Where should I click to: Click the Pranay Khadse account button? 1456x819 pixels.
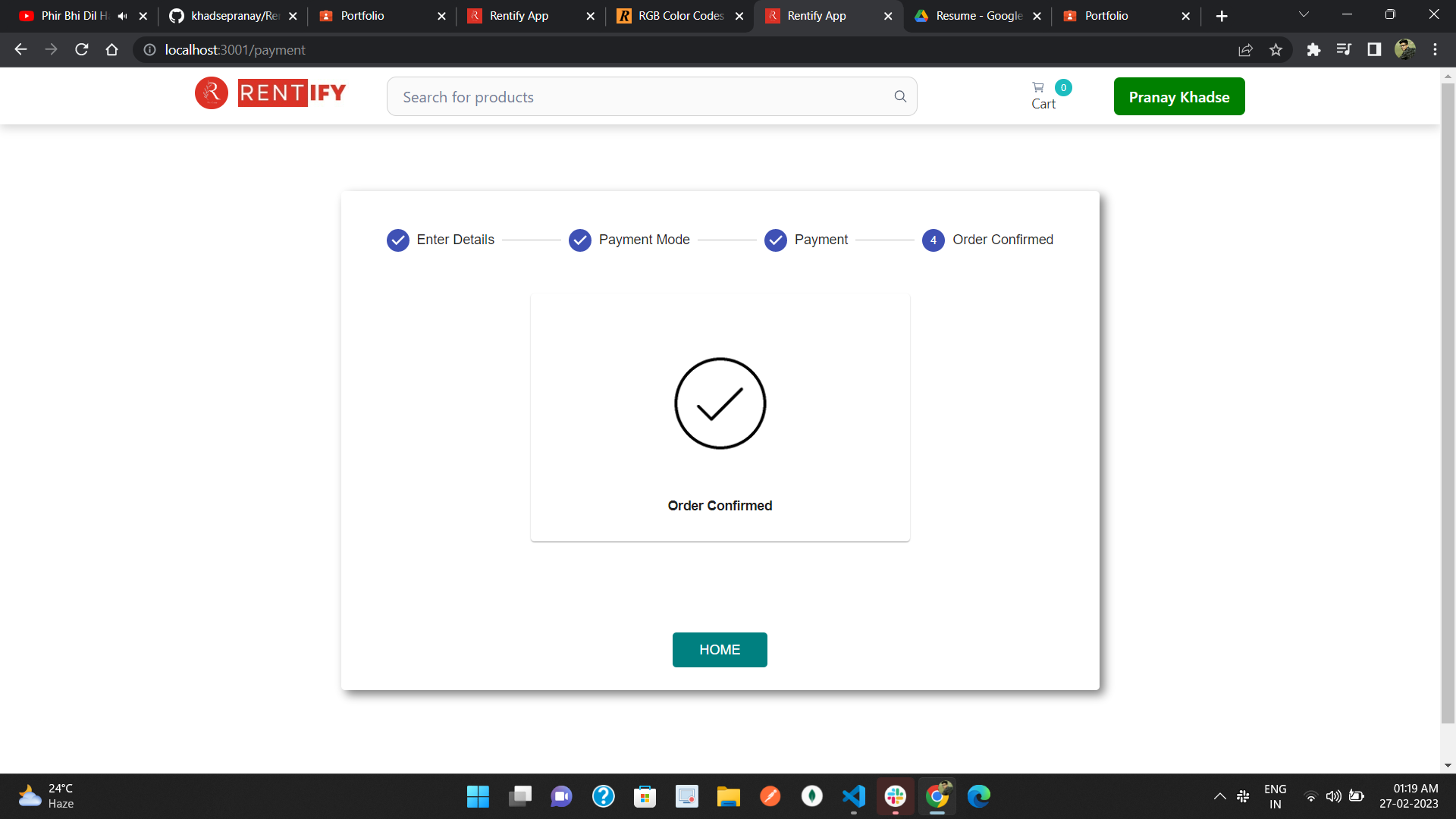click(1179, 97)
